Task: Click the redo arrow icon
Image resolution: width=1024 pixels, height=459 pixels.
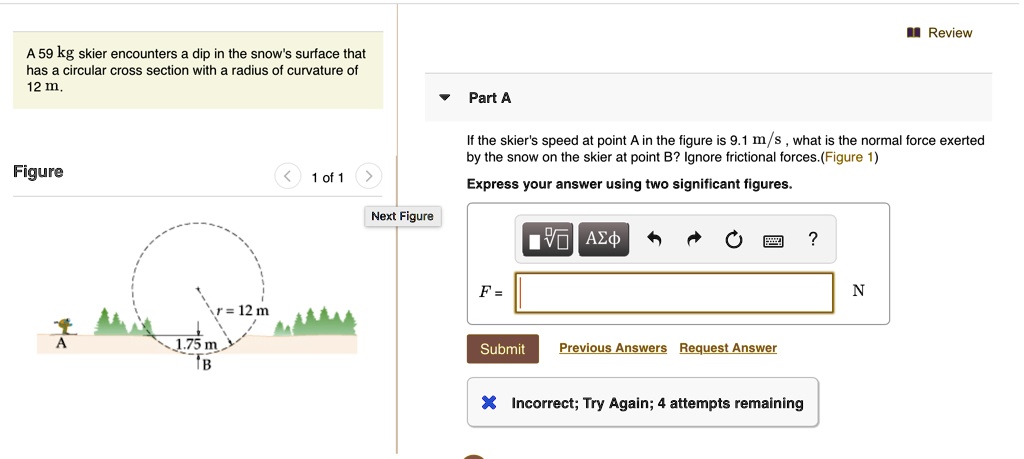Action: tap(695, 239)
